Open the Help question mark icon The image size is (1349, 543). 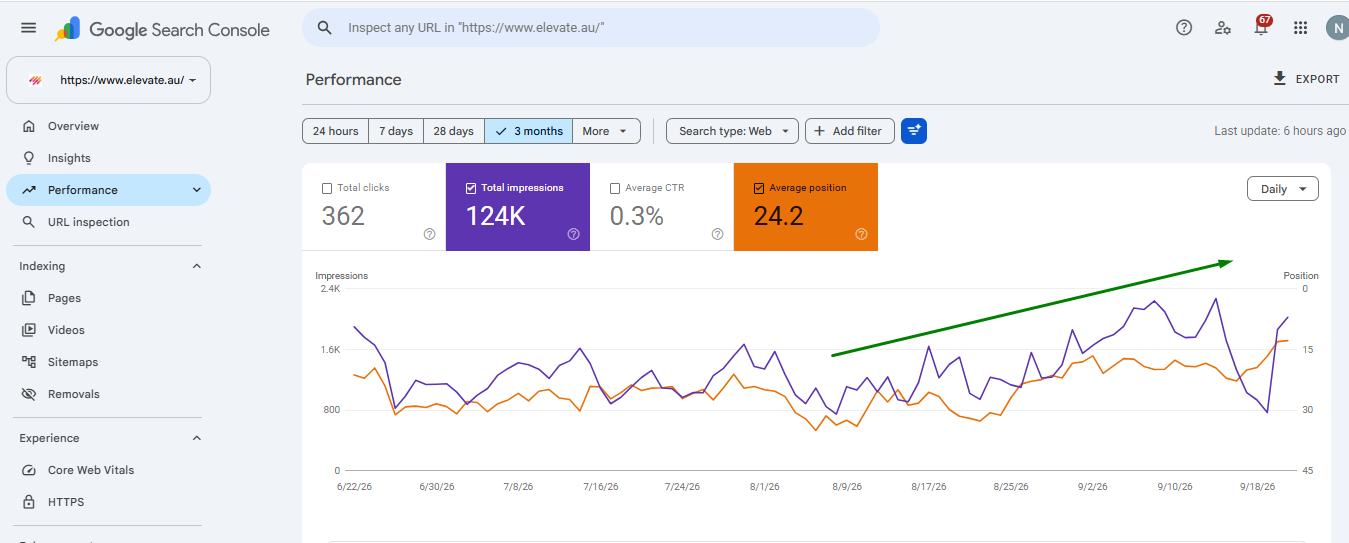[x=1184, y=28]
